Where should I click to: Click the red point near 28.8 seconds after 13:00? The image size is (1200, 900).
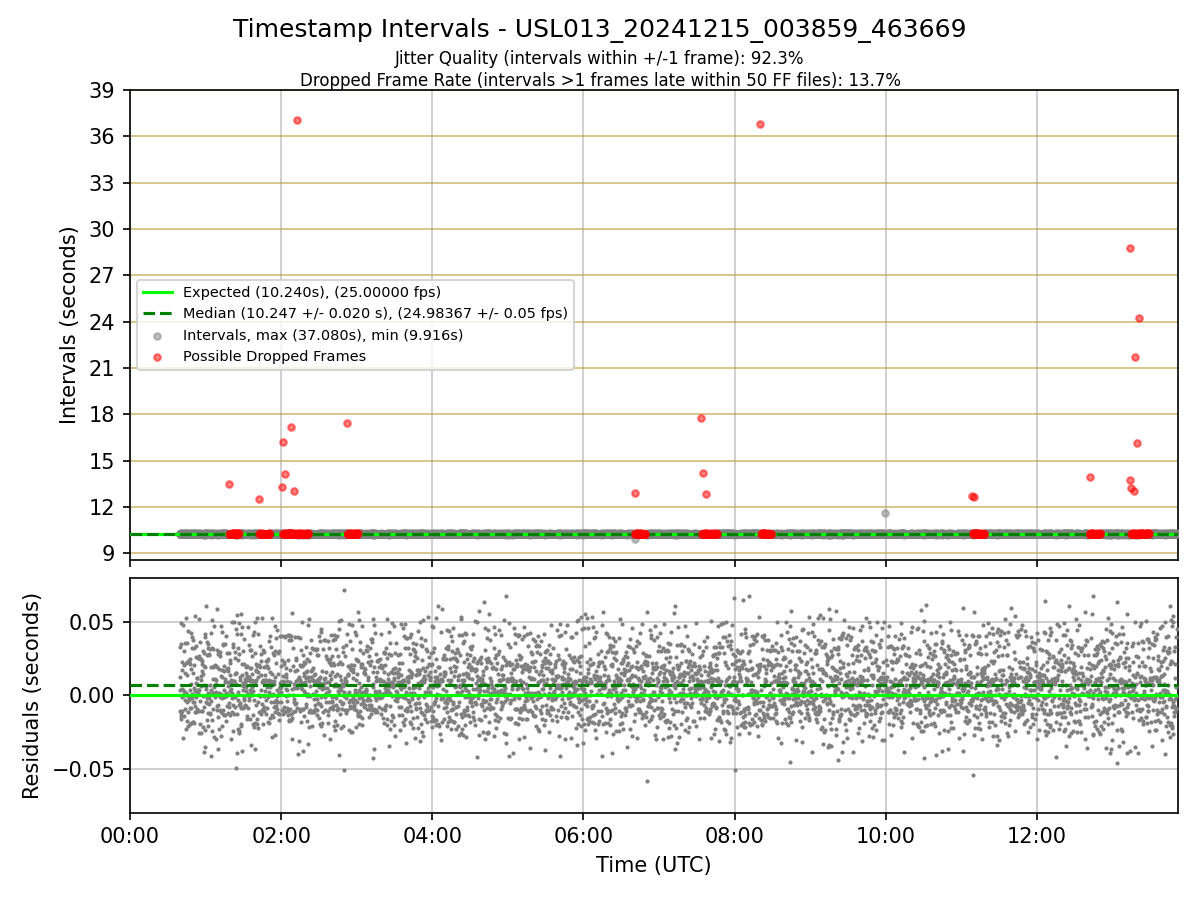1130,248
